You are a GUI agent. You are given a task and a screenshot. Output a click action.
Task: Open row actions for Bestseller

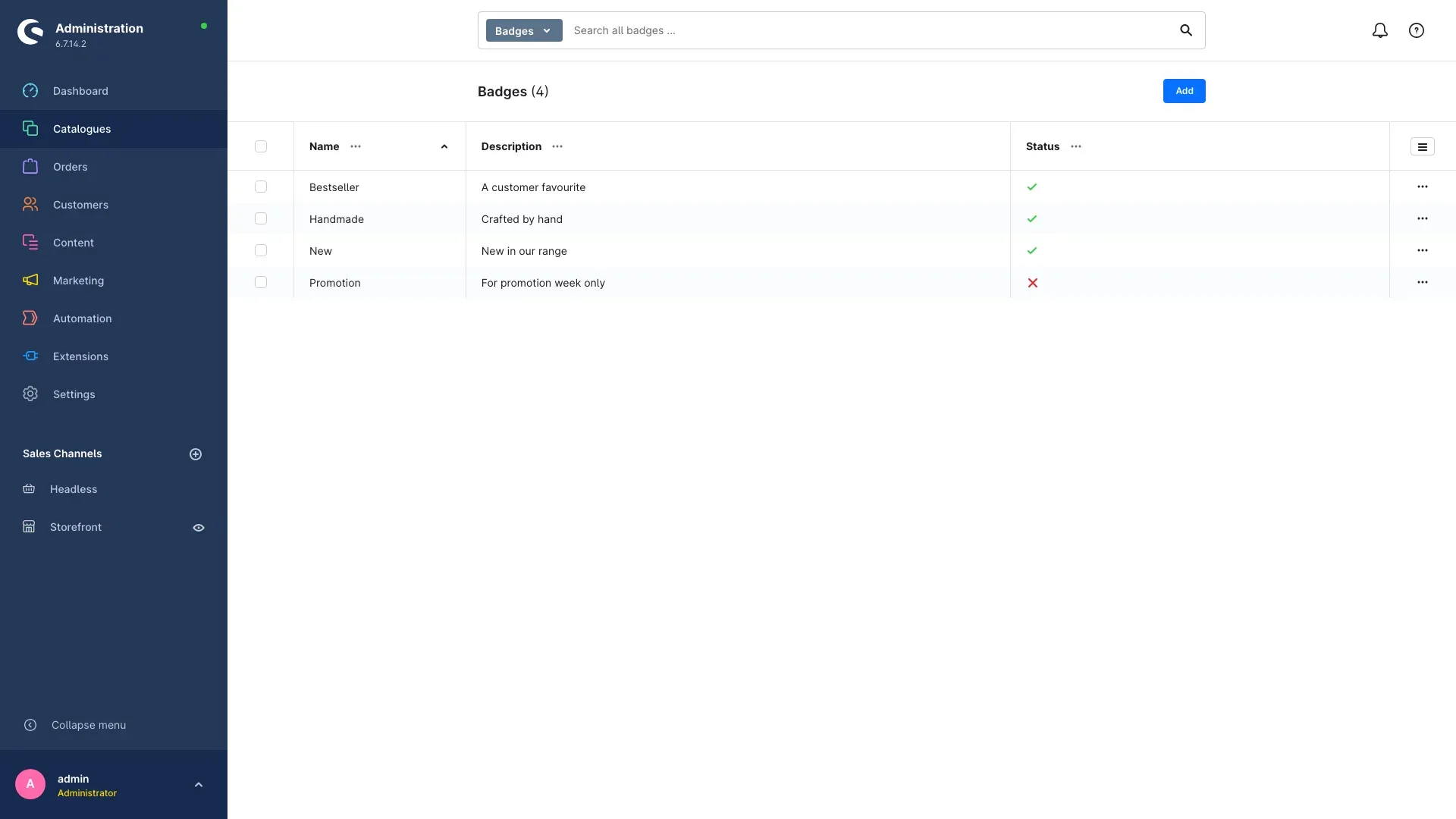click(1423, 187)
